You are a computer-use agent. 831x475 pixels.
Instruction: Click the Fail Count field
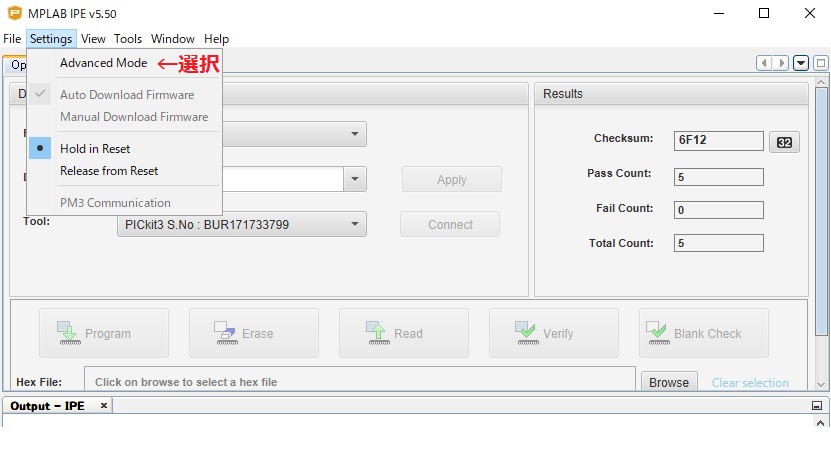click(x=718, y=210)
